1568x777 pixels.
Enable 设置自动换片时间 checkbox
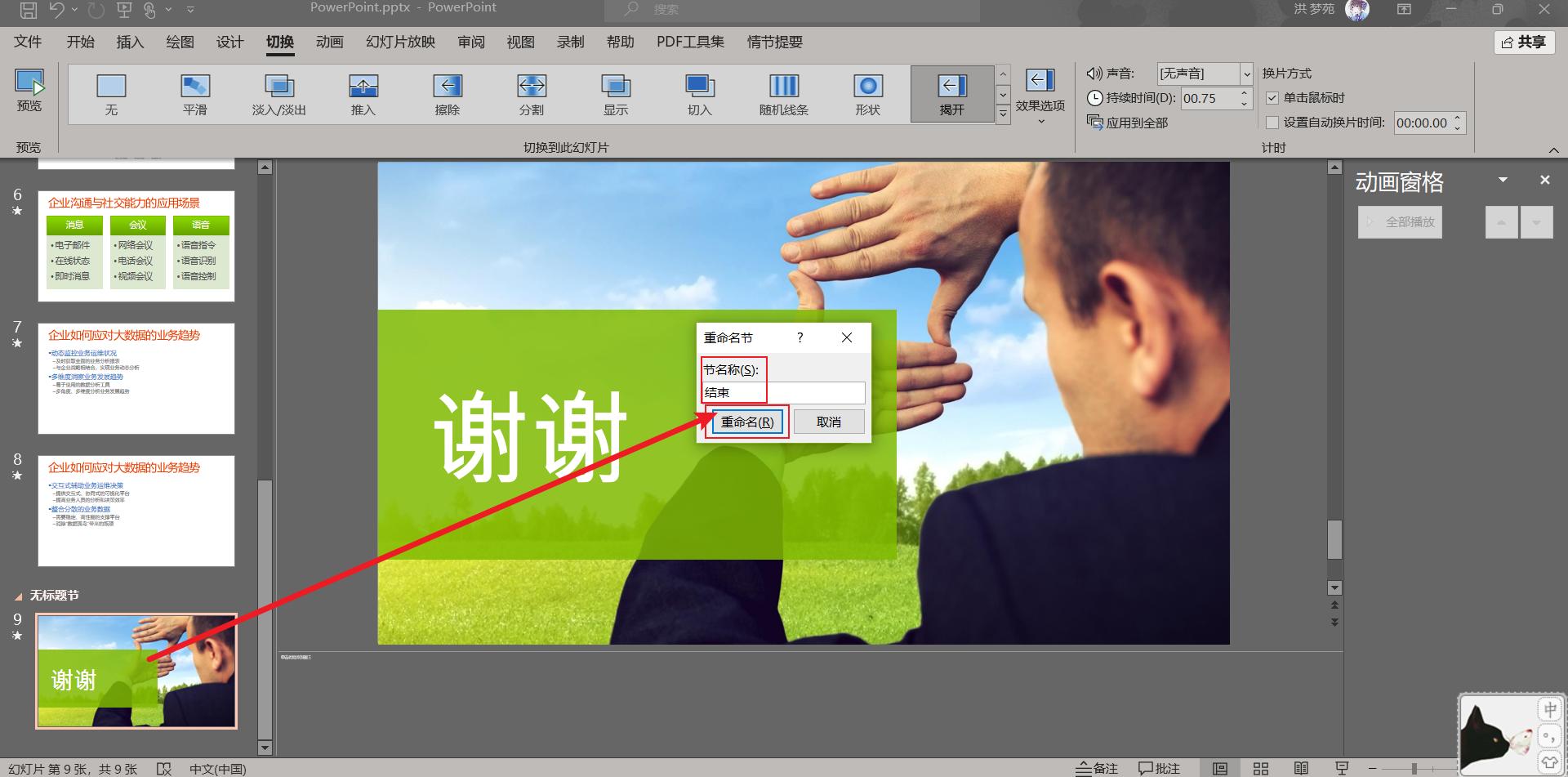coord(1272,123)
